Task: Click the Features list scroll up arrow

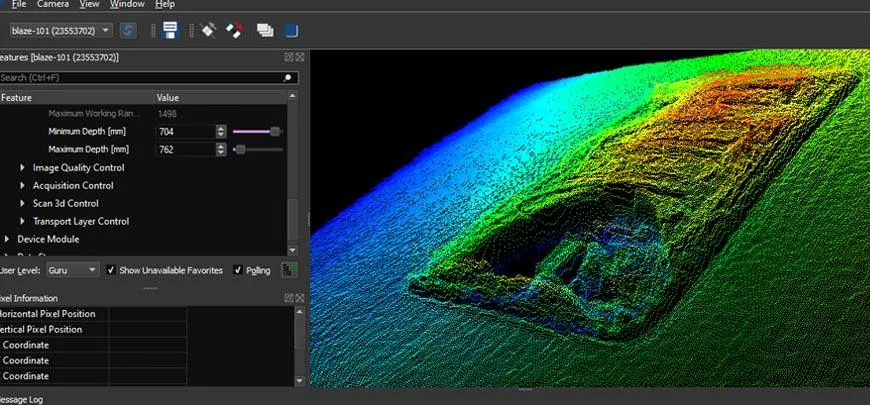Action: [x=292, y=97]
